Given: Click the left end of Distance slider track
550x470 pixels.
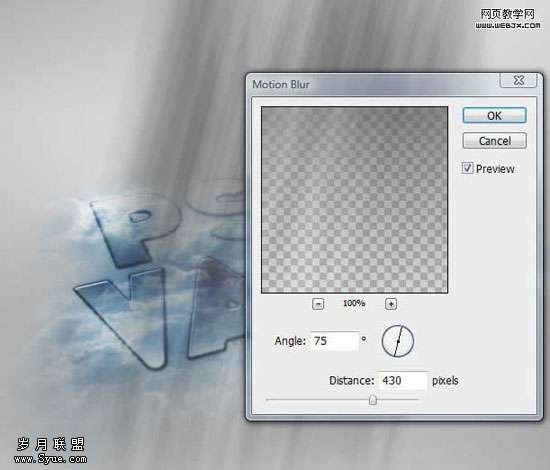Looking at the screenshot, I should (x=267, y=400).
